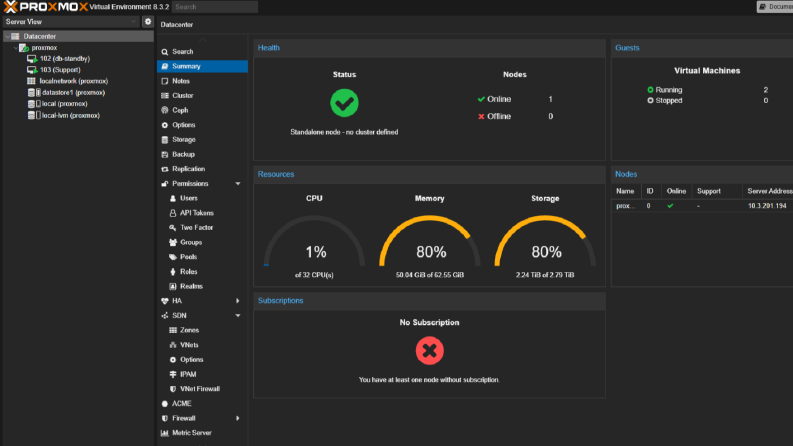Select the prox... node row name
793x446 pixels.
pyautogui.click(x=626, y=206)
